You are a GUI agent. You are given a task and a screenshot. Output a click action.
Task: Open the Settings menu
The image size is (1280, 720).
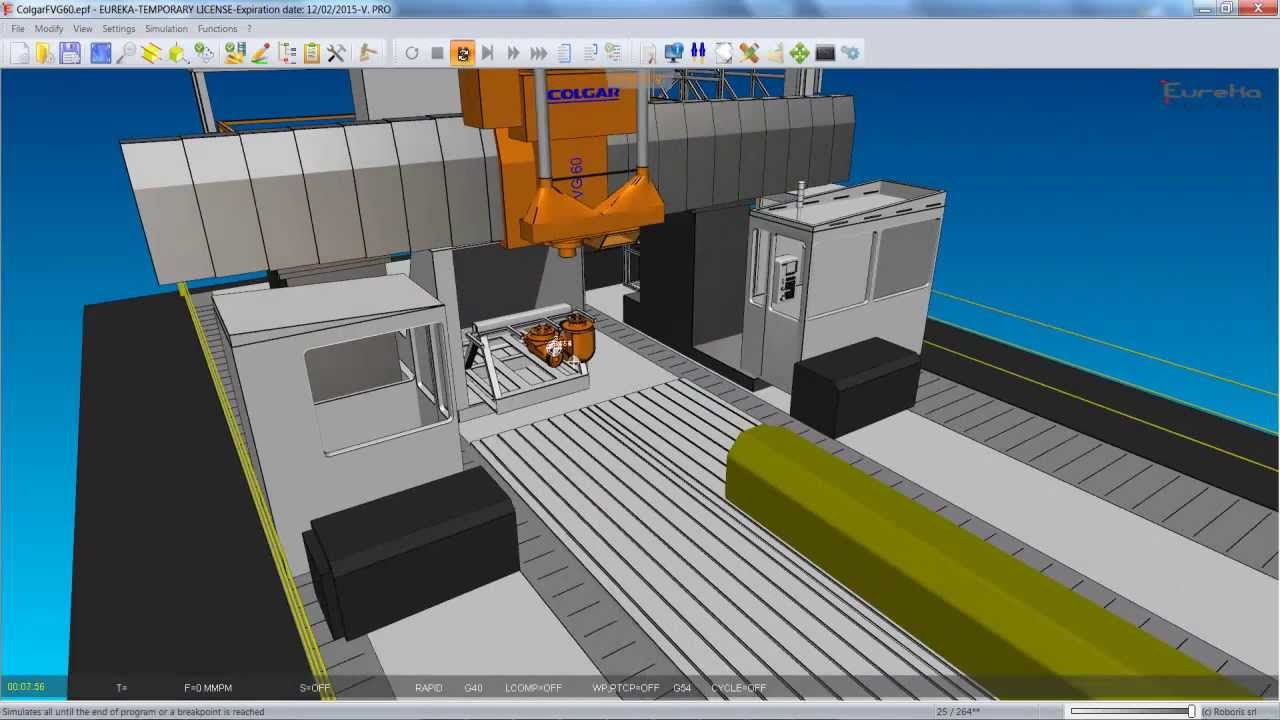(x=119, y=29)
